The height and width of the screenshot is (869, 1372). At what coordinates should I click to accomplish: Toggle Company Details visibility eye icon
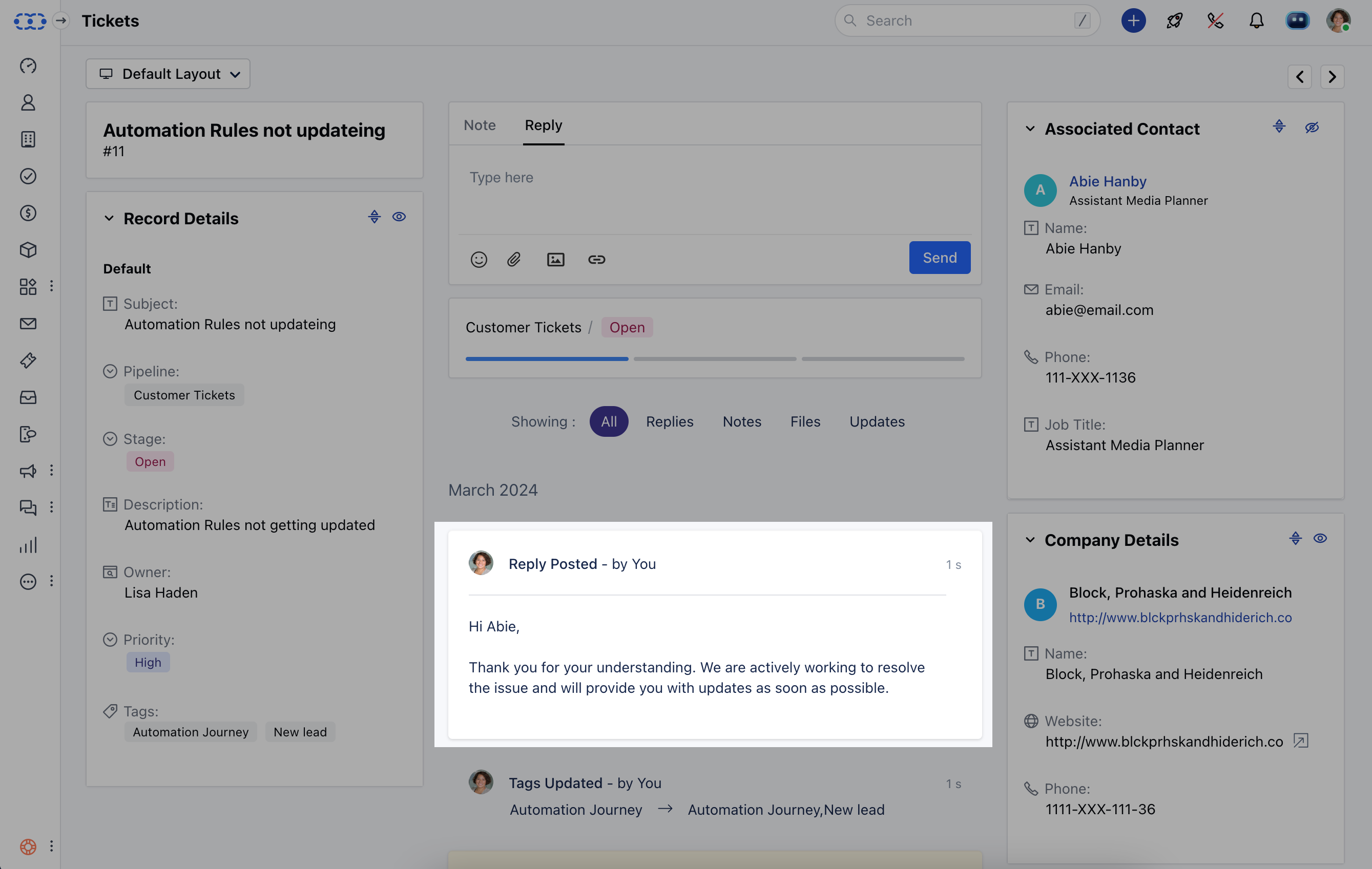(x=1320, y=538)
